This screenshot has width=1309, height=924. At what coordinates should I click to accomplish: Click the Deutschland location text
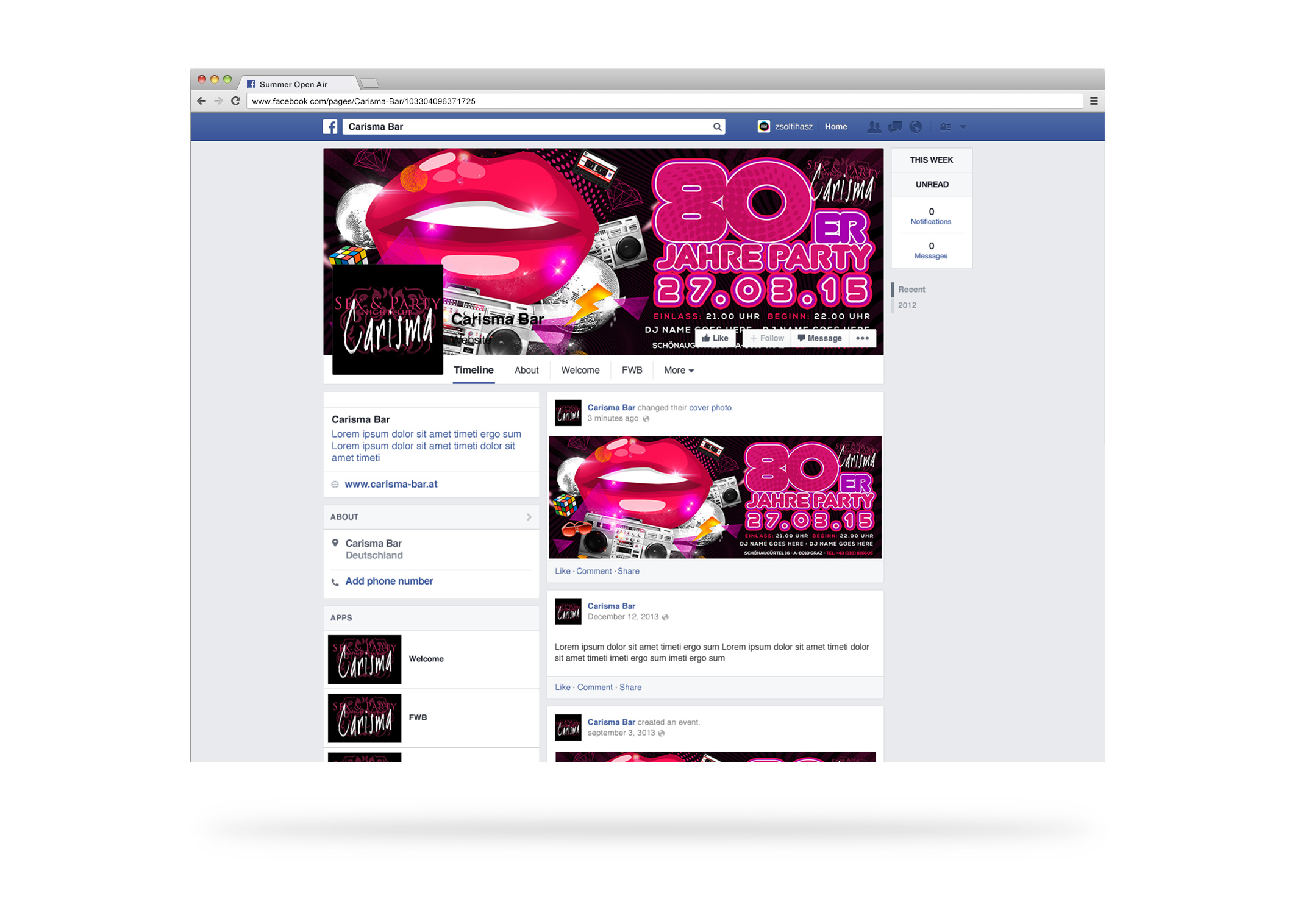(374, 555)
